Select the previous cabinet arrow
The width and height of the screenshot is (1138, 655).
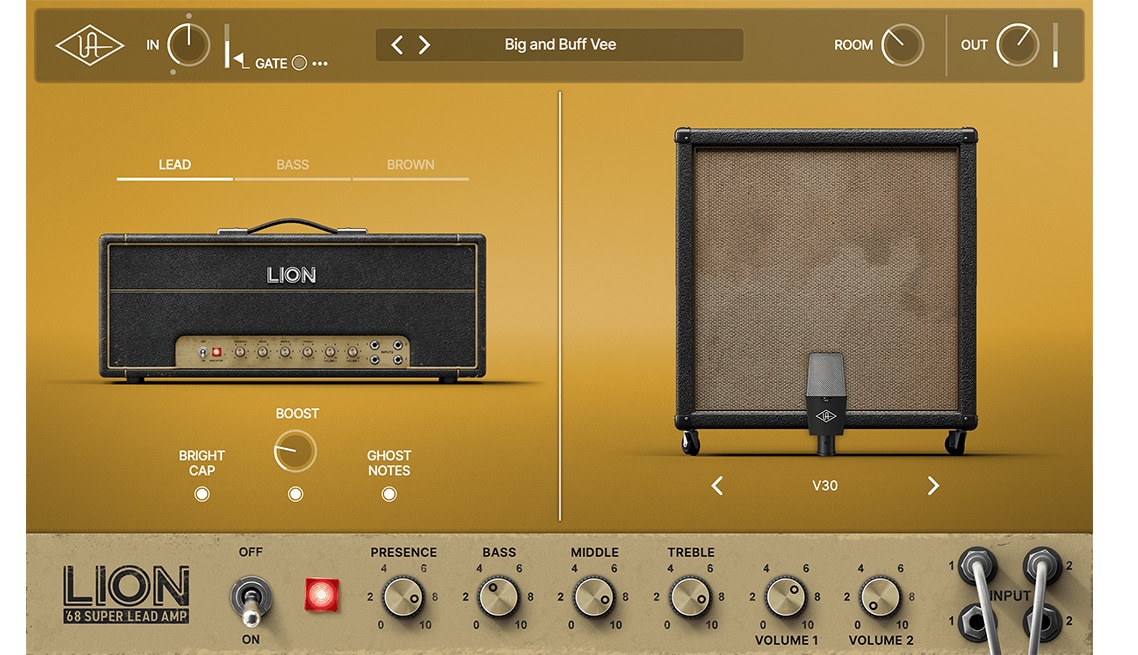click(x=717, y=486)
